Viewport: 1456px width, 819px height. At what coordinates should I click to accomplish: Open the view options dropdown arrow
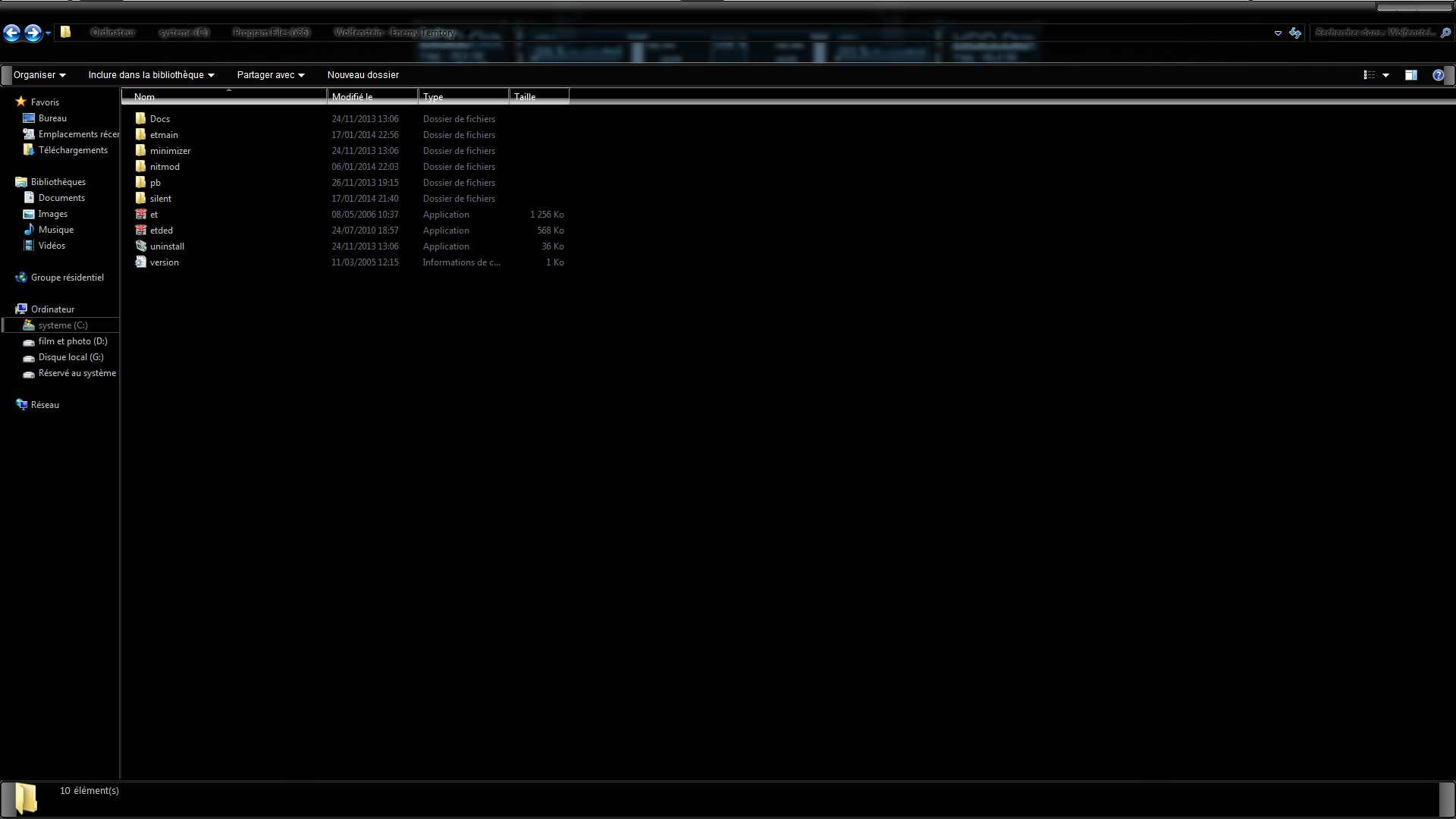tap(1385, 75)
